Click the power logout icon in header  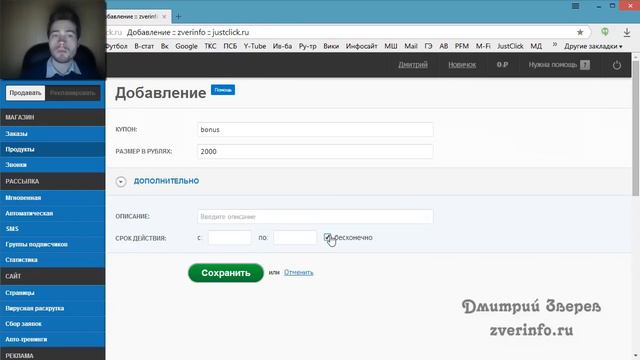coord(617,65)
